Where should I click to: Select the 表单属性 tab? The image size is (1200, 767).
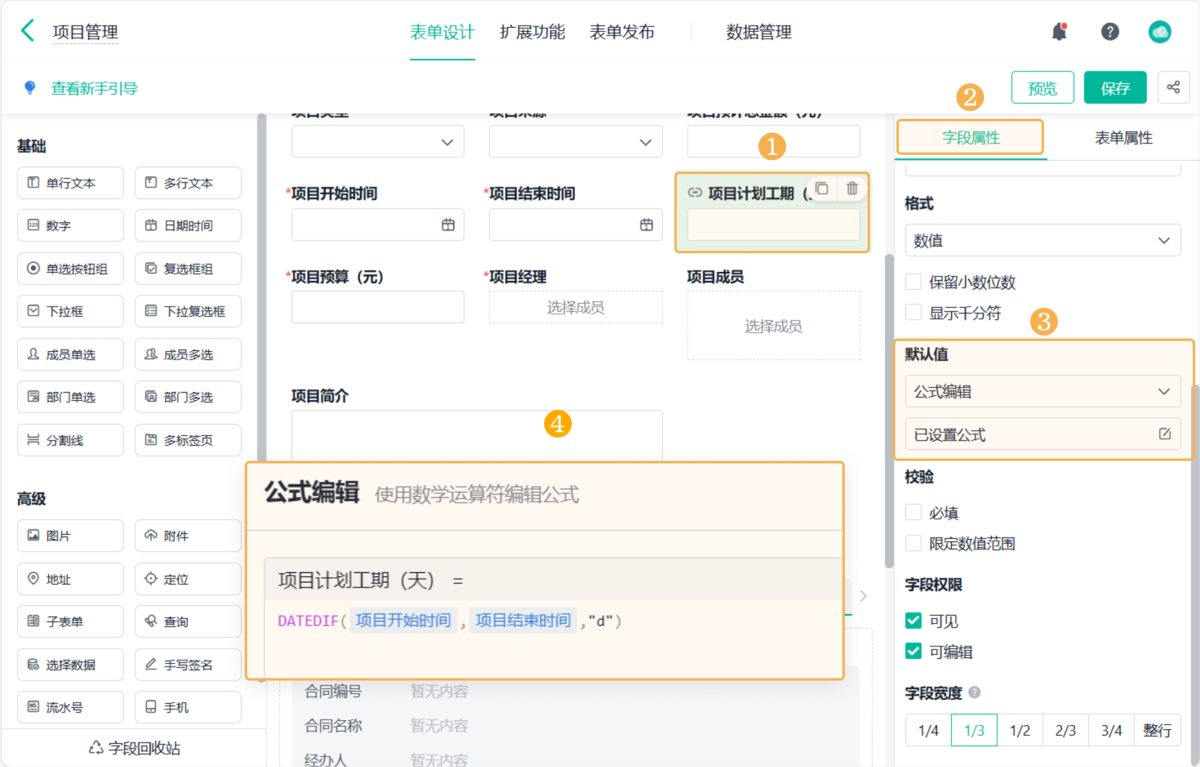click(x=1124, y=138)
